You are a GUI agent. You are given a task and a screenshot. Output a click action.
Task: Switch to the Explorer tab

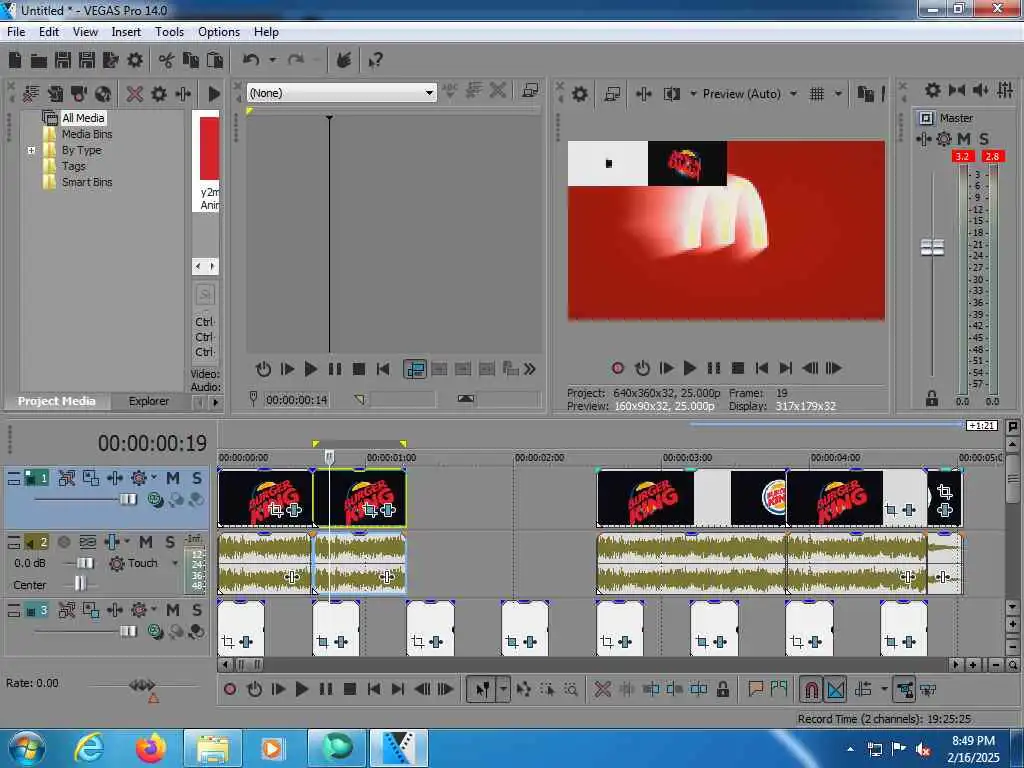tap(148, 401)
